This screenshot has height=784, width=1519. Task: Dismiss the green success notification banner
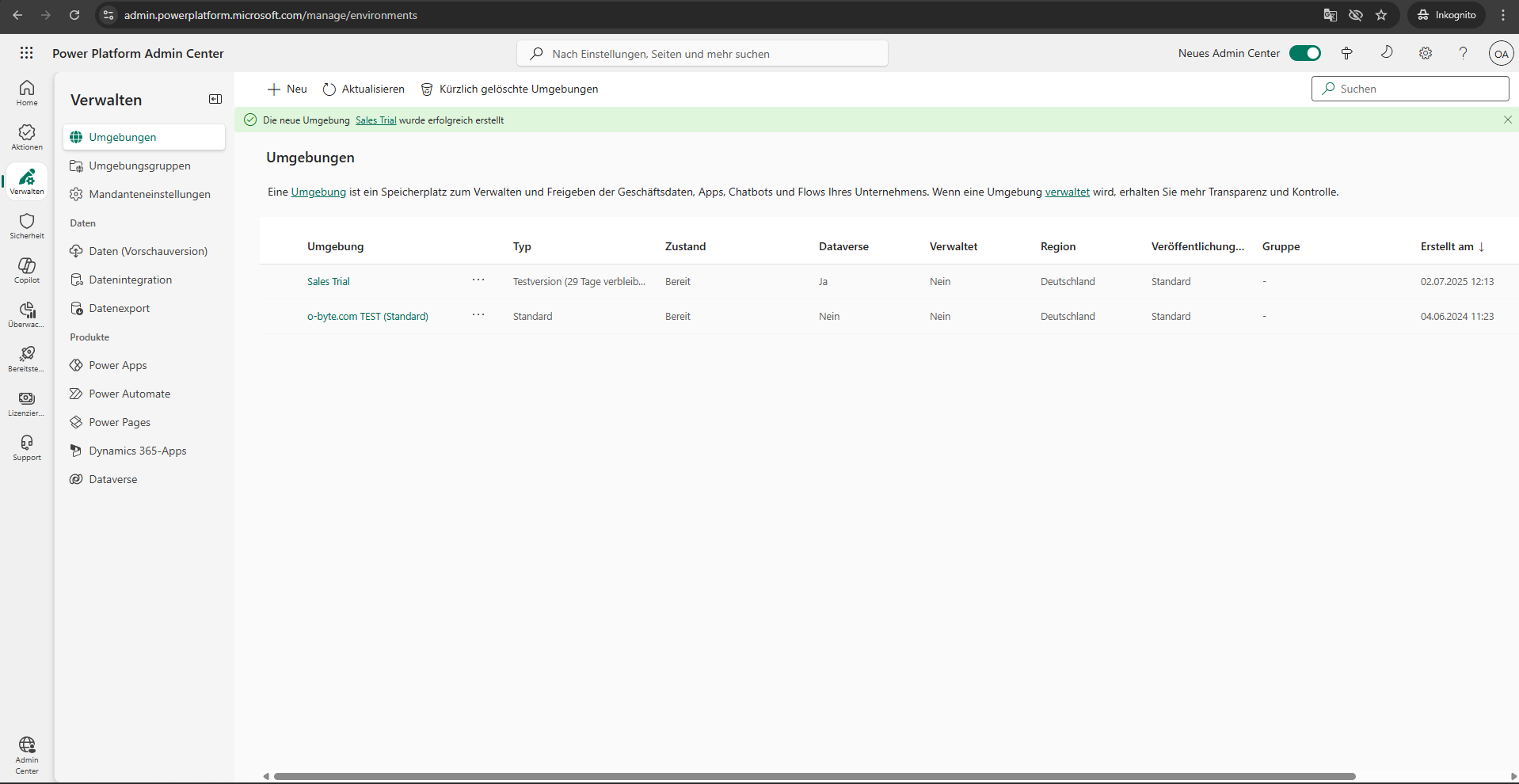pyautogui.click(x=1507, y=120)
